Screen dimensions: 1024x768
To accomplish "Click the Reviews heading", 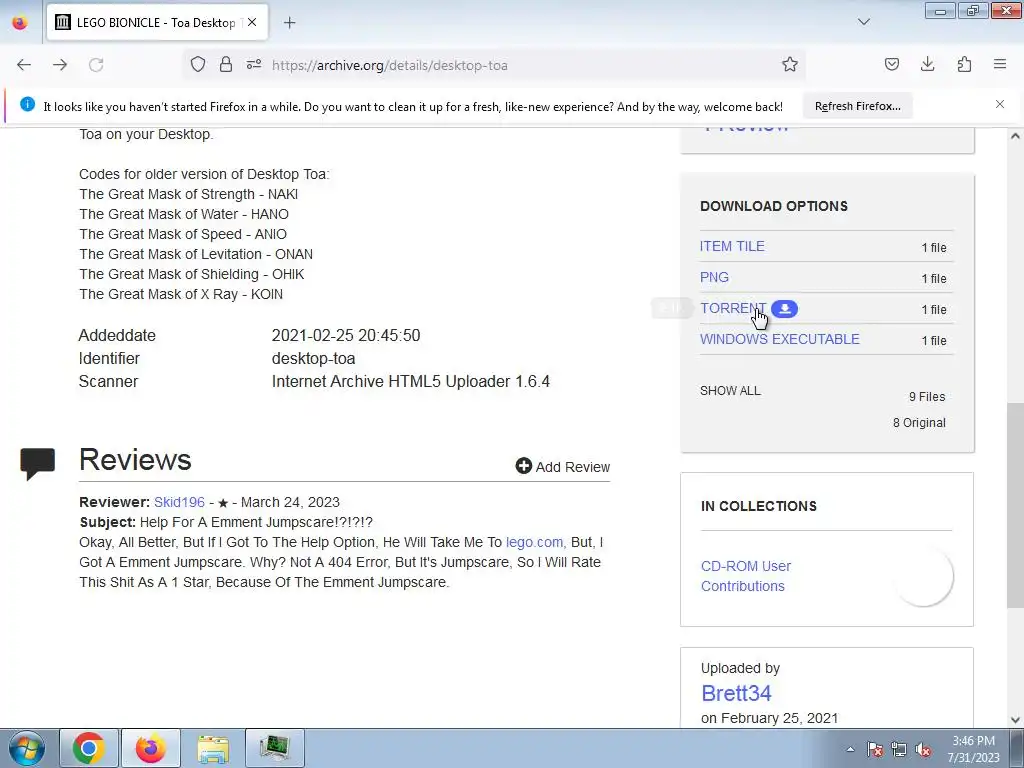I will pos(135,460).
